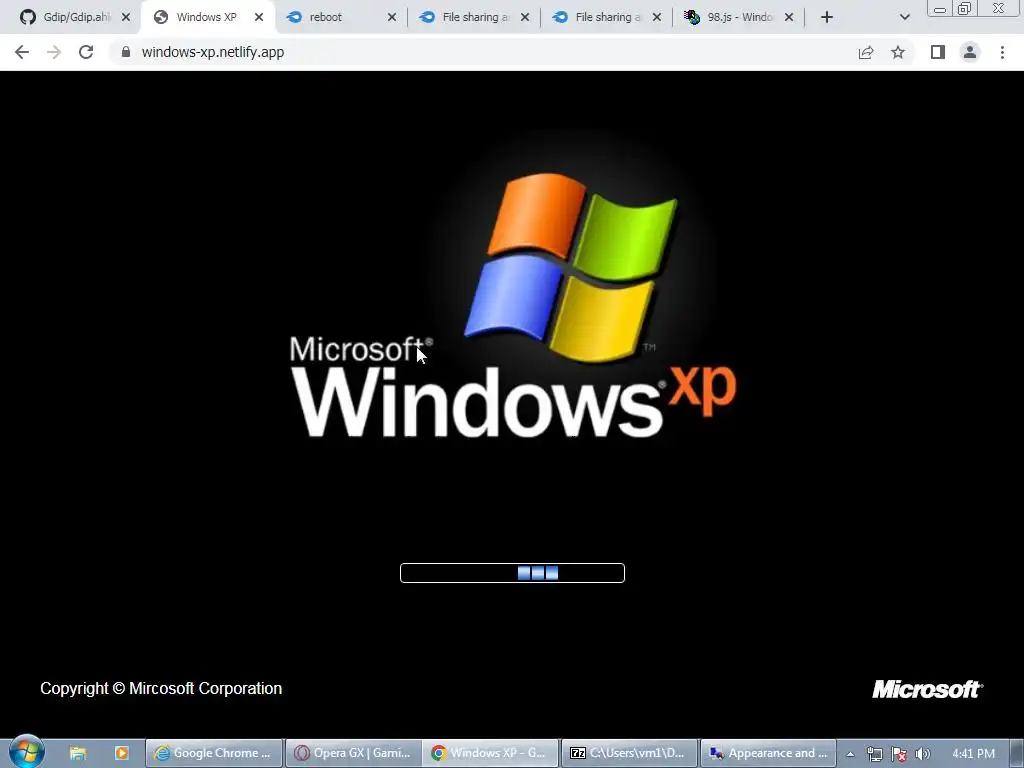Screen dimensions: 1024x768
Task: Bookmark this page with the star
Action: [x=898, y=52]
